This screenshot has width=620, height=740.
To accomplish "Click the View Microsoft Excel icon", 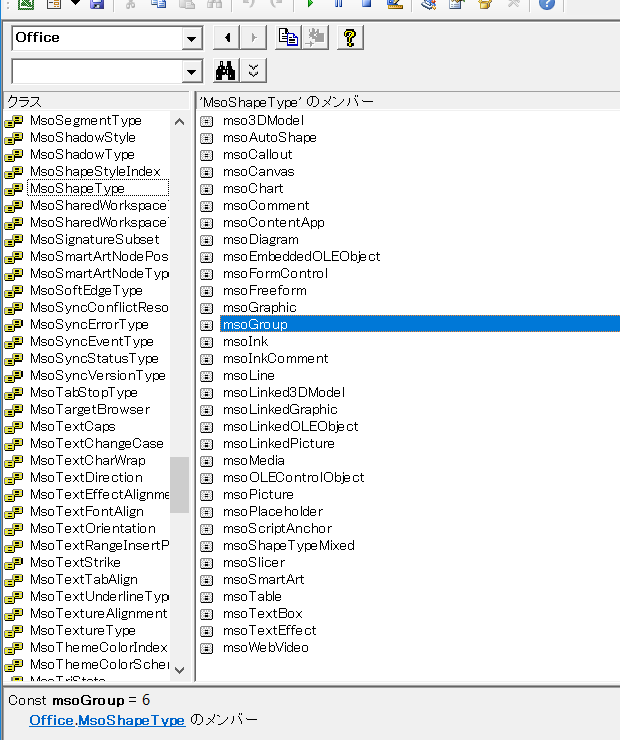I will [x=26, y=4].
